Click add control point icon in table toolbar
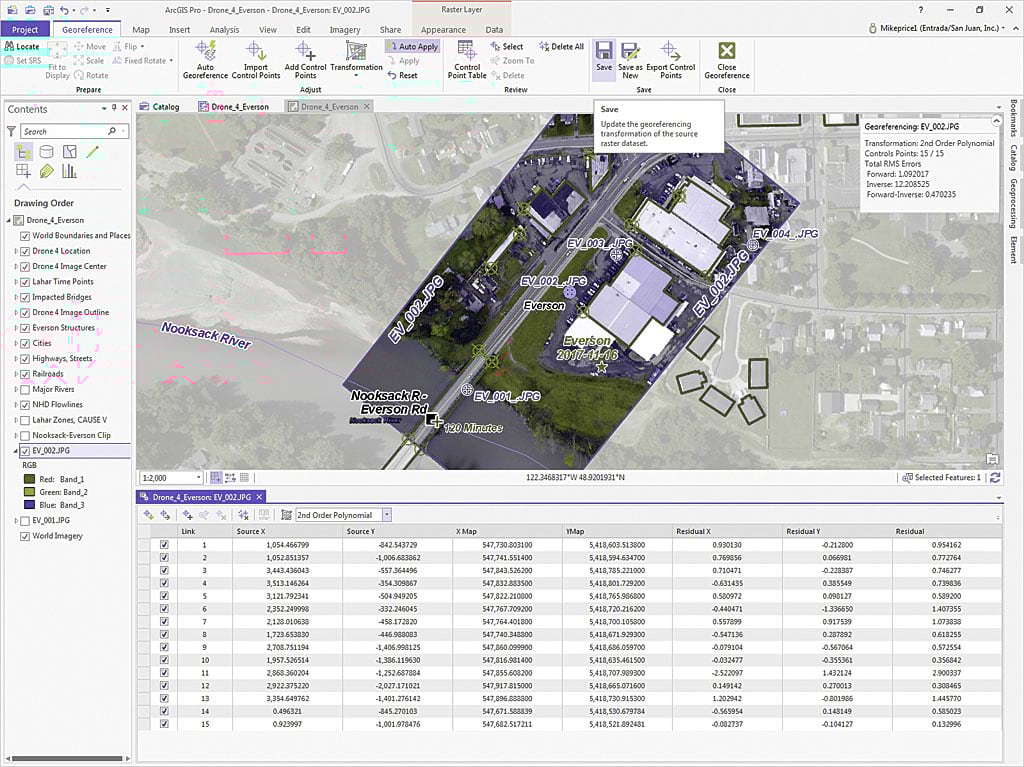The width and height of the screenshot is (1024, 767). click(x=188, y=515)
